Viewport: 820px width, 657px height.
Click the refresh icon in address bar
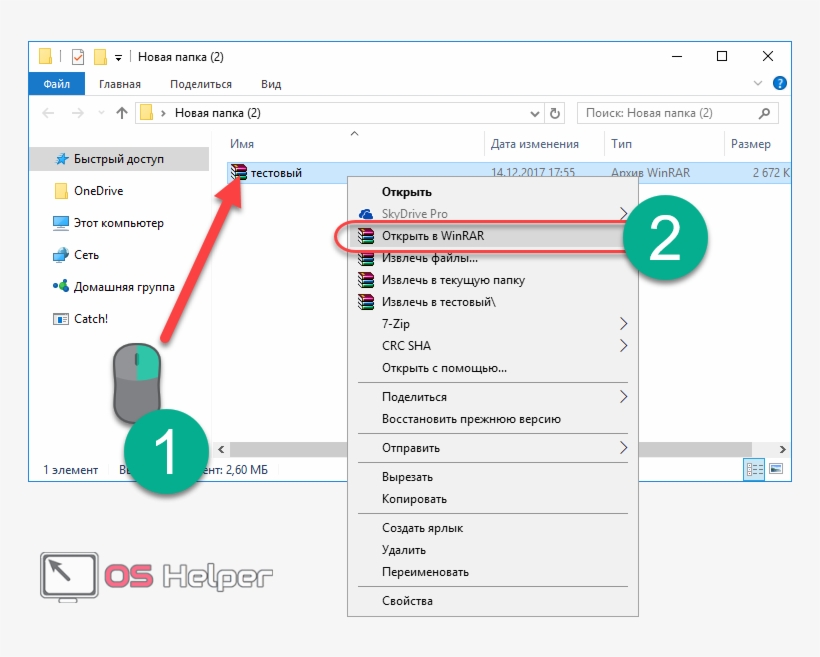click(x=556, y=113)
